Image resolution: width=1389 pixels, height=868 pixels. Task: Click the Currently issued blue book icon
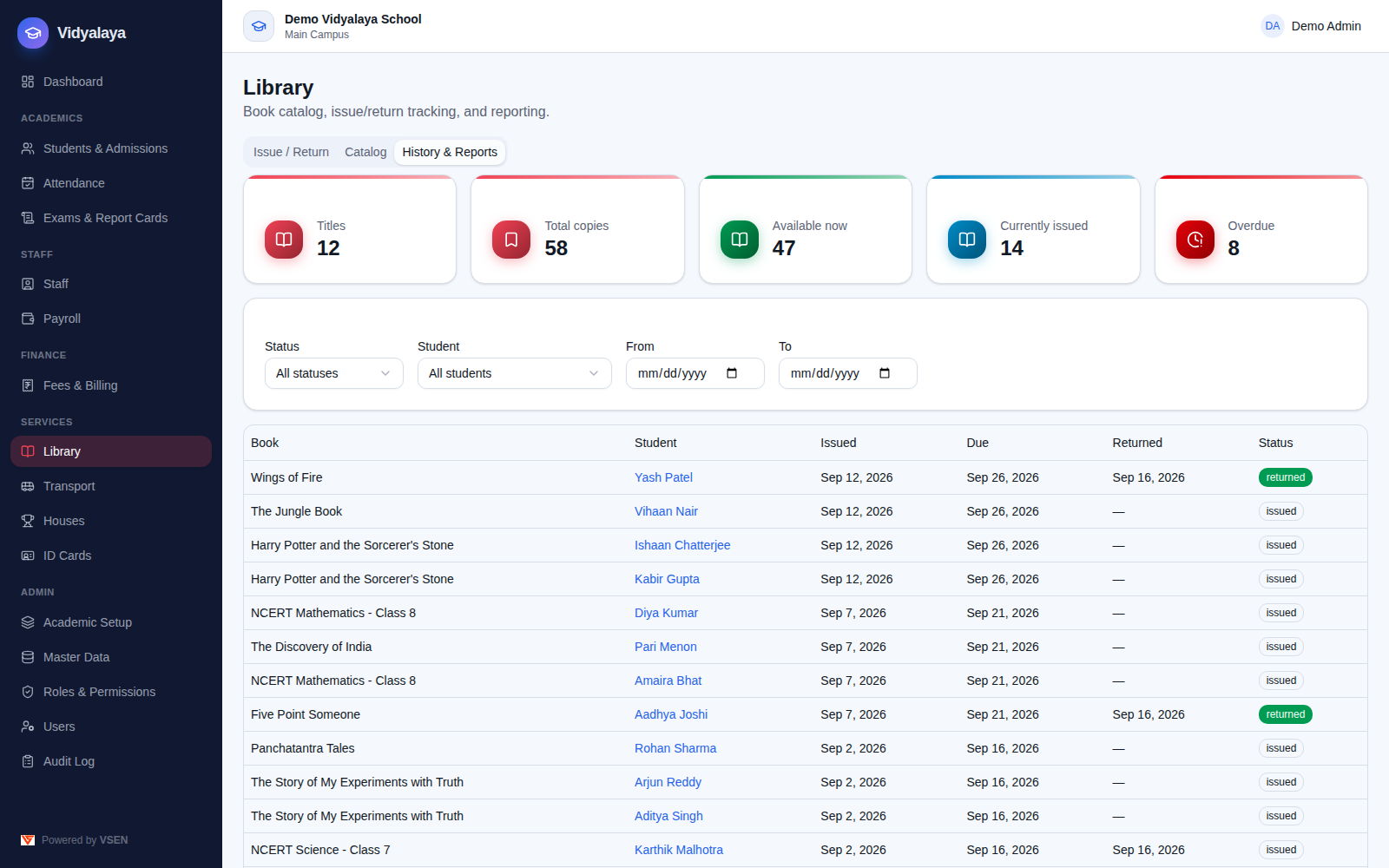pos(967,240)
